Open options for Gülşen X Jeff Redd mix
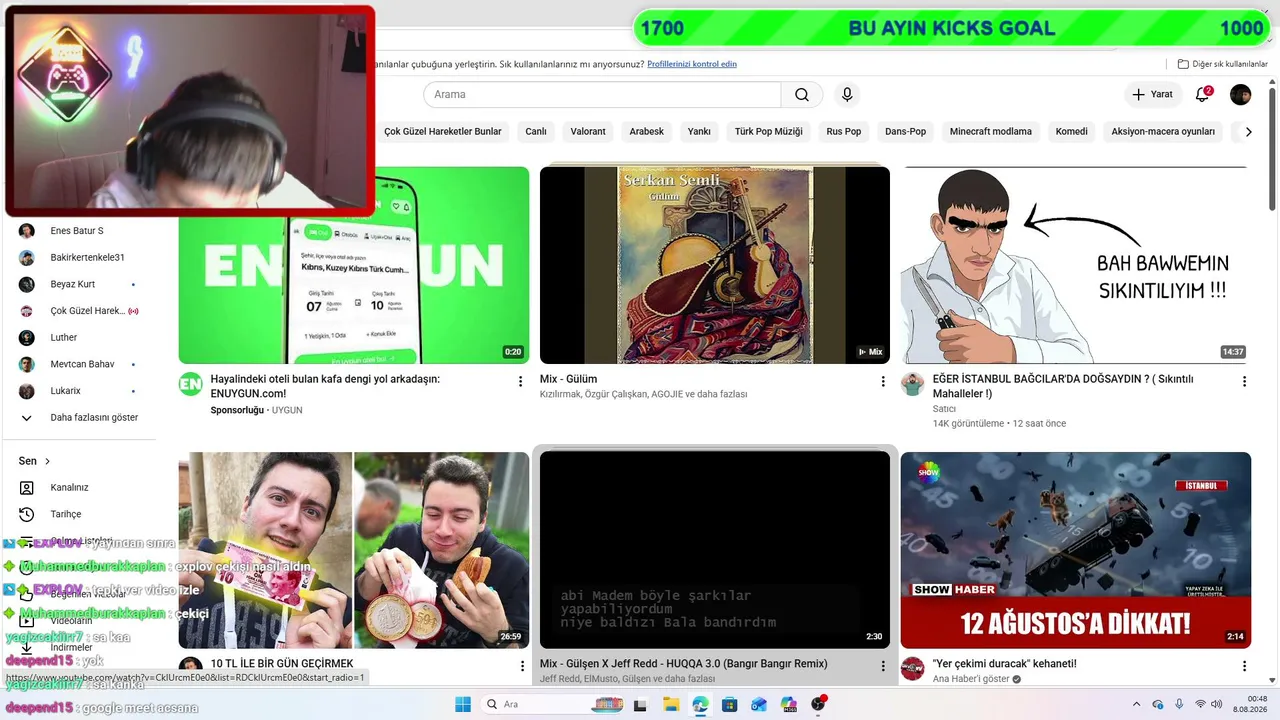Image resolution: width=1280 pixels, height=720 pixels. (x=883, y=666)
